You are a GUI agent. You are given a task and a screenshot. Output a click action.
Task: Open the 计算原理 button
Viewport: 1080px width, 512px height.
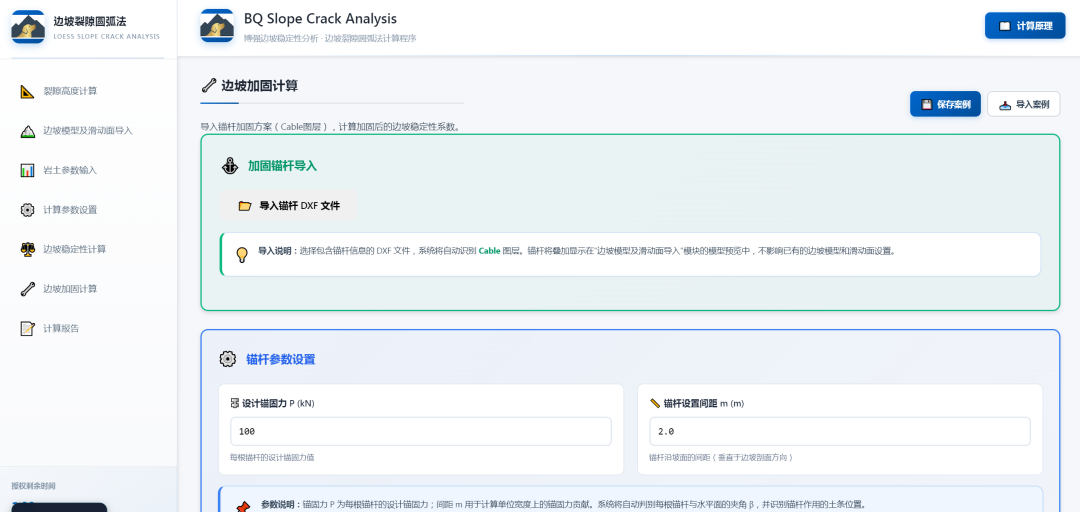point(1025,25)
